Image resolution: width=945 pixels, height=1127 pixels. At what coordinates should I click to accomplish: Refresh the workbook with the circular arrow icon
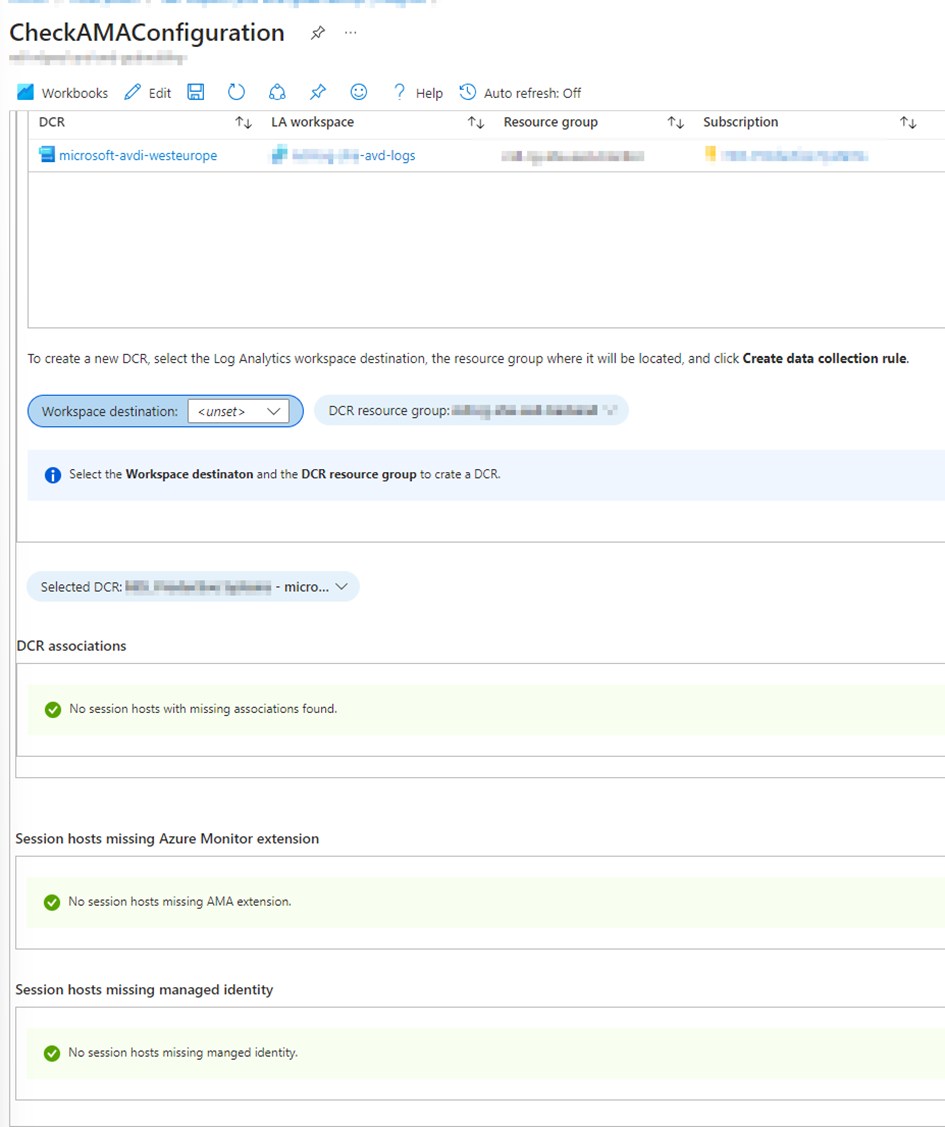(x=236, y=92)
